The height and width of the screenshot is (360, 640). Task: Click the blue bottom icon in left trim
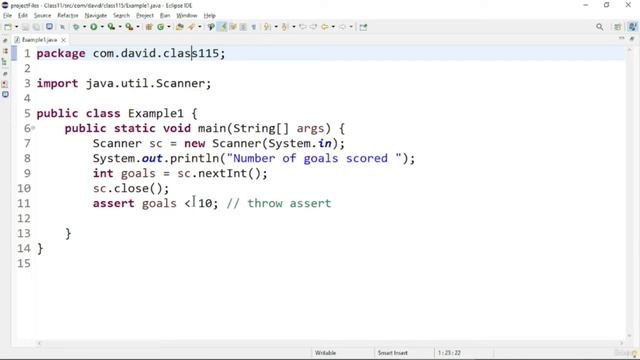pos(5,94)
